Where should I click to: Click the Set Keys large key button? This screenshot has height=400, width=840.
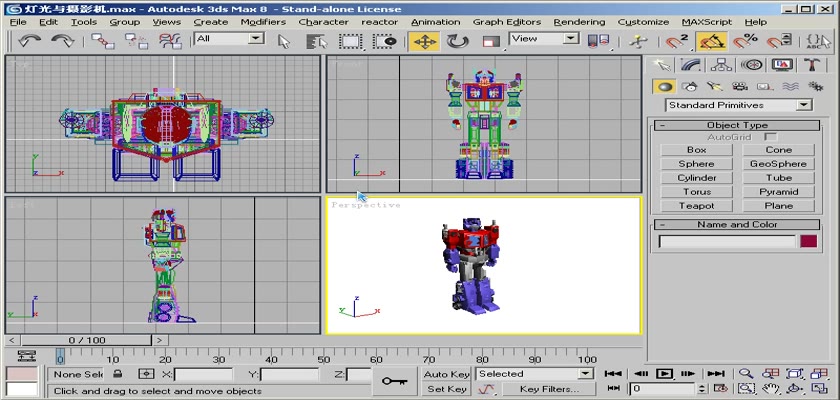tap(394, 381)
